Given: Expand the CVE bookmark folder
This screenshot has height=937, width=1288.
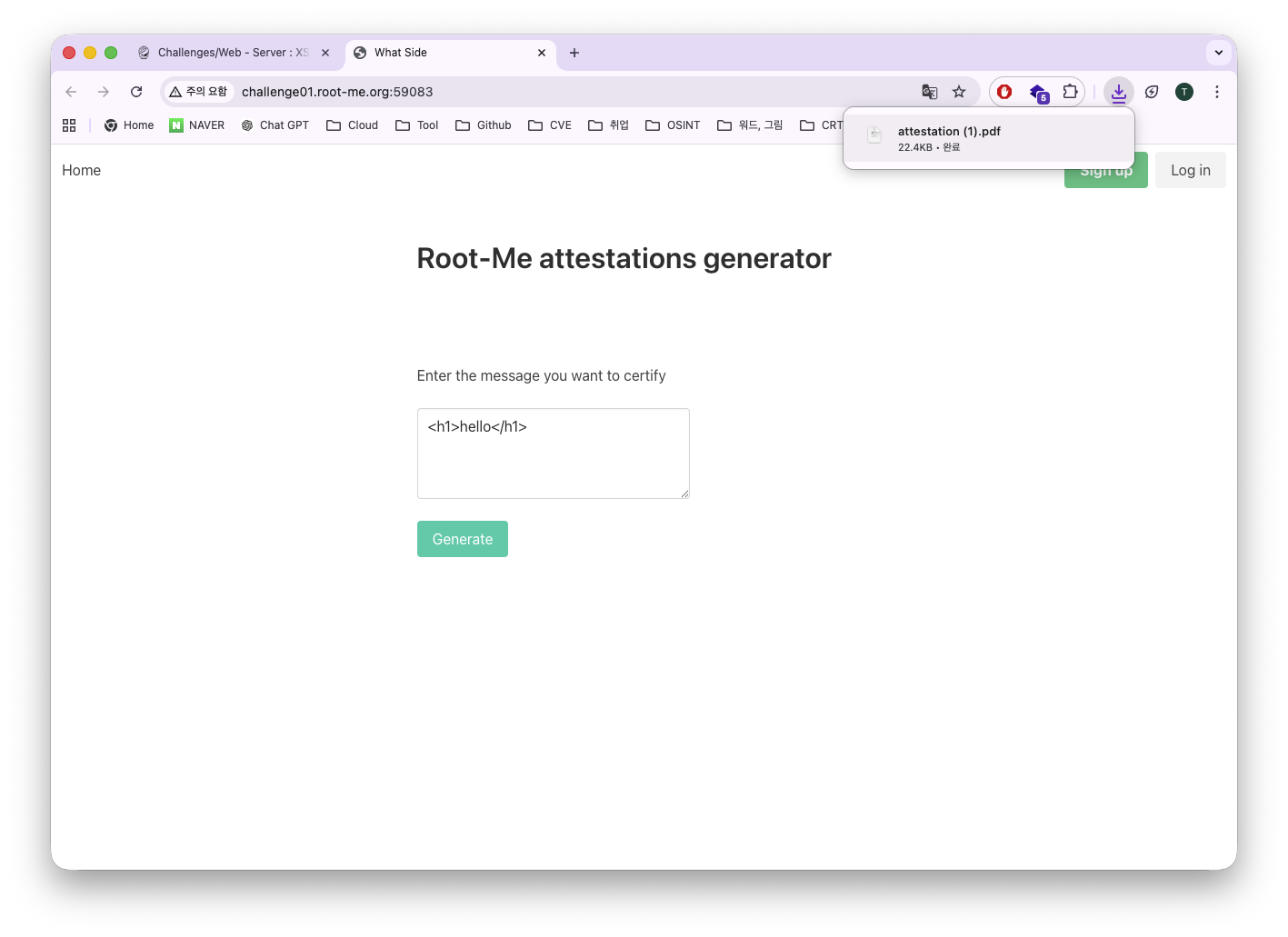Looking at the screenshot, I should [550, 125].
